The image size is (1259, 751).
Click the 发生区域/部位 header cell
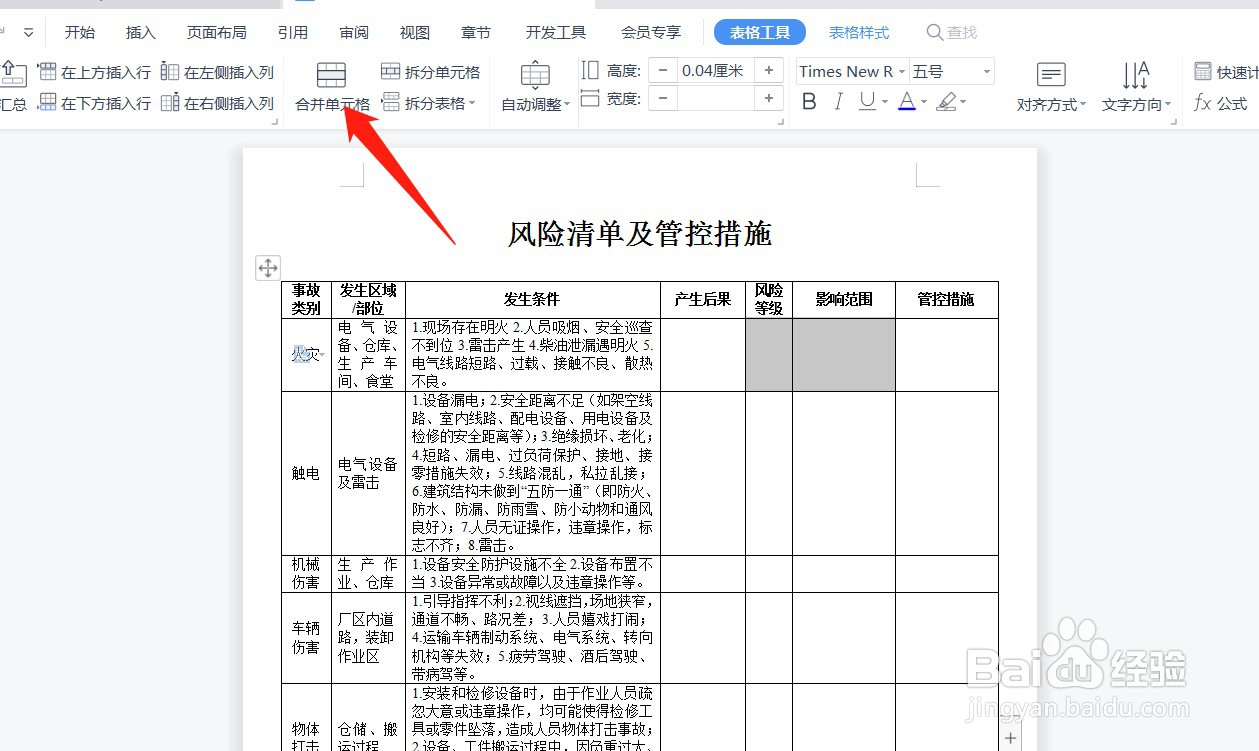[x=368, y=299]
